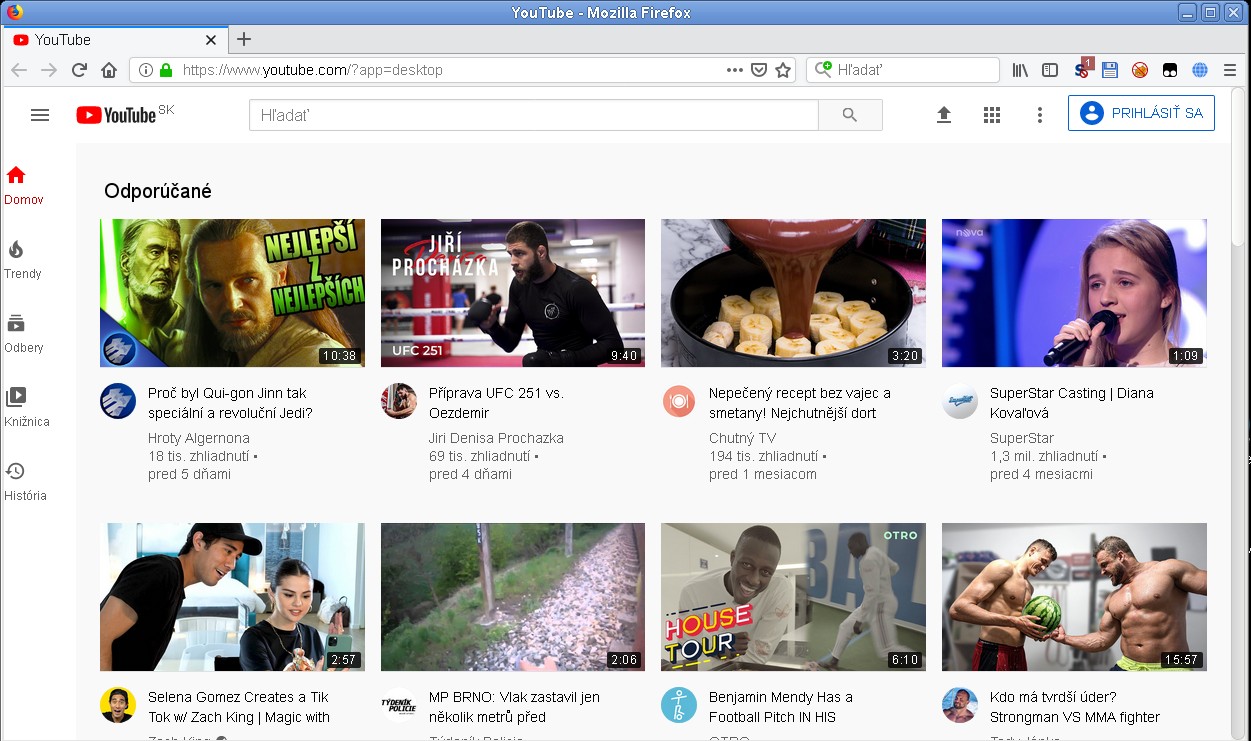Open Trendy in the sidebar
Screen dimensions: 1251x741
pos(23,260)
